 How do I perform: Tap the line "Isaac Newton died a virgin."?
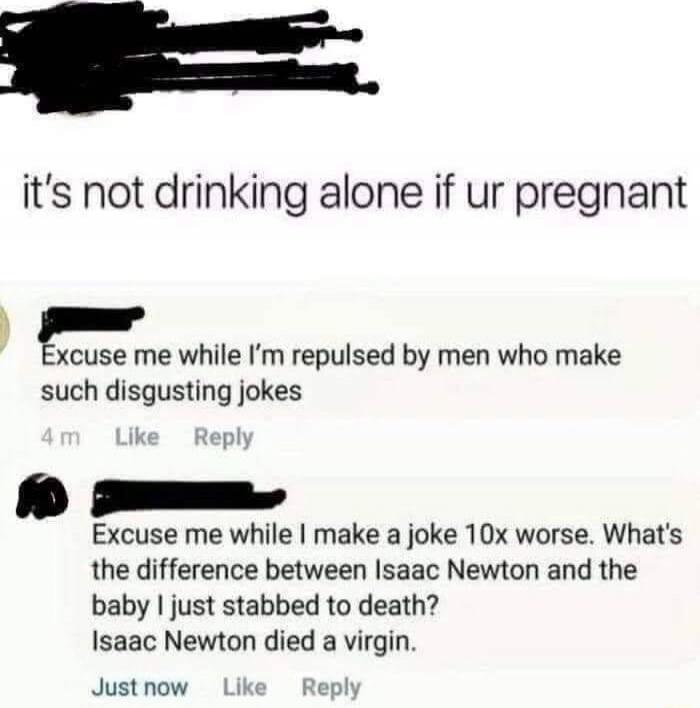[x=253, y=641]
